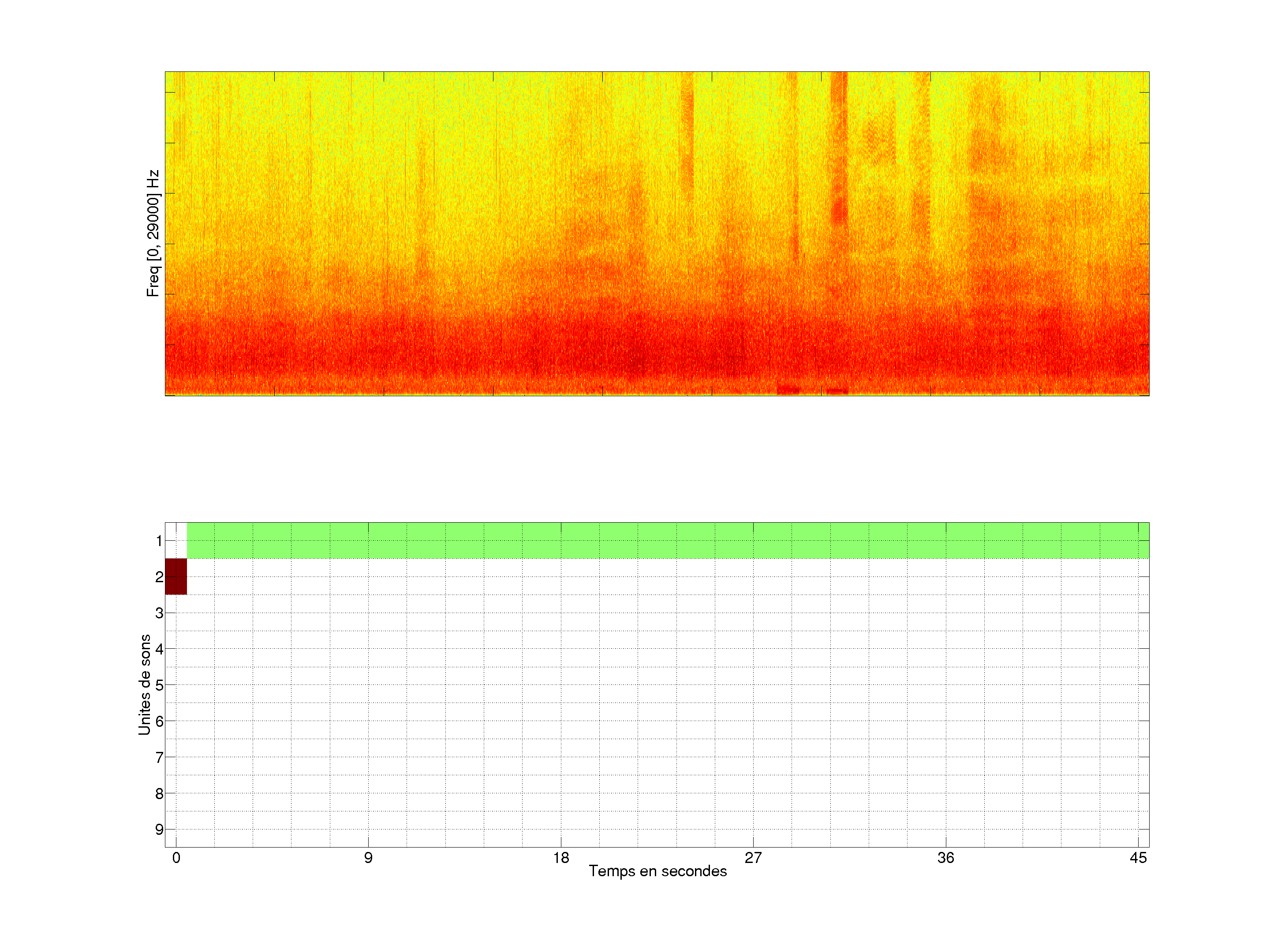
Task: Click the dark red block in row 2
Action: coord(176,576)
